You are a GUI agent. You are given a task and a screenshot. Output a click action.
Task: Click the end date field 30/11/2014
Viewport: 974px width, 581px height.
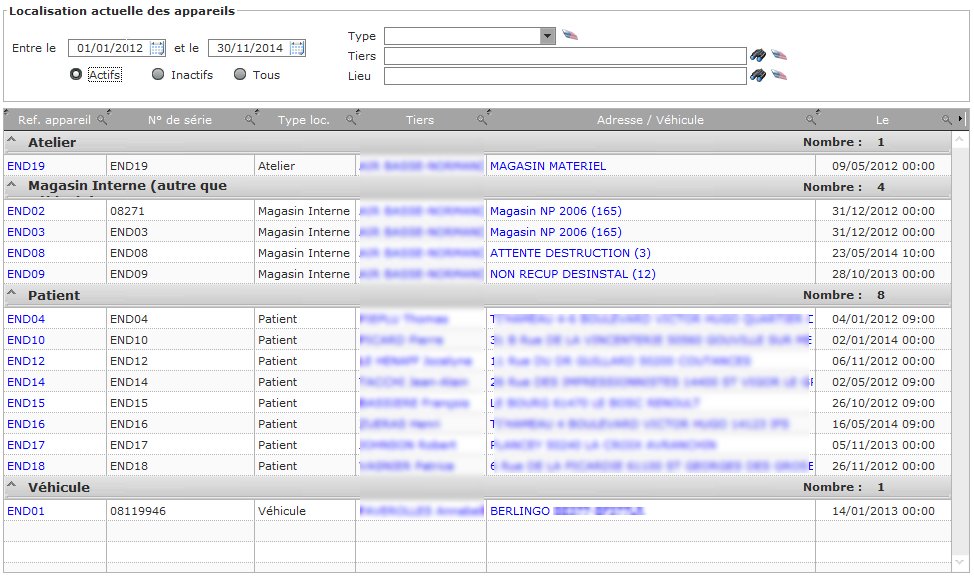pyautogui.click(x=249, y=48)
